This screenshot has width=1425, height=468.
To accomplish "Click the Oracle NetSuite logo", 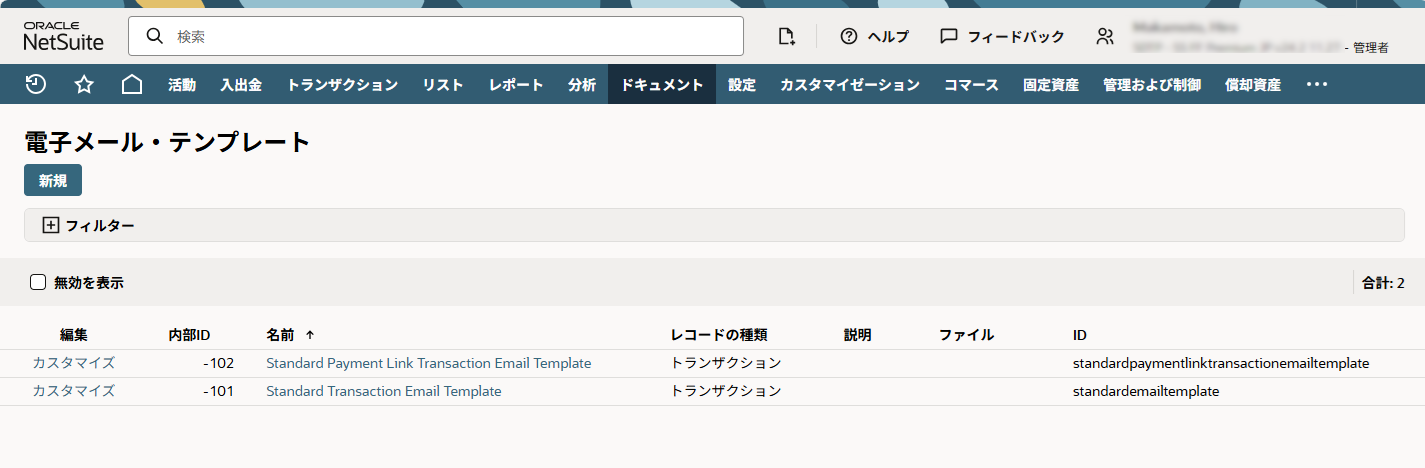I will 63,36.
